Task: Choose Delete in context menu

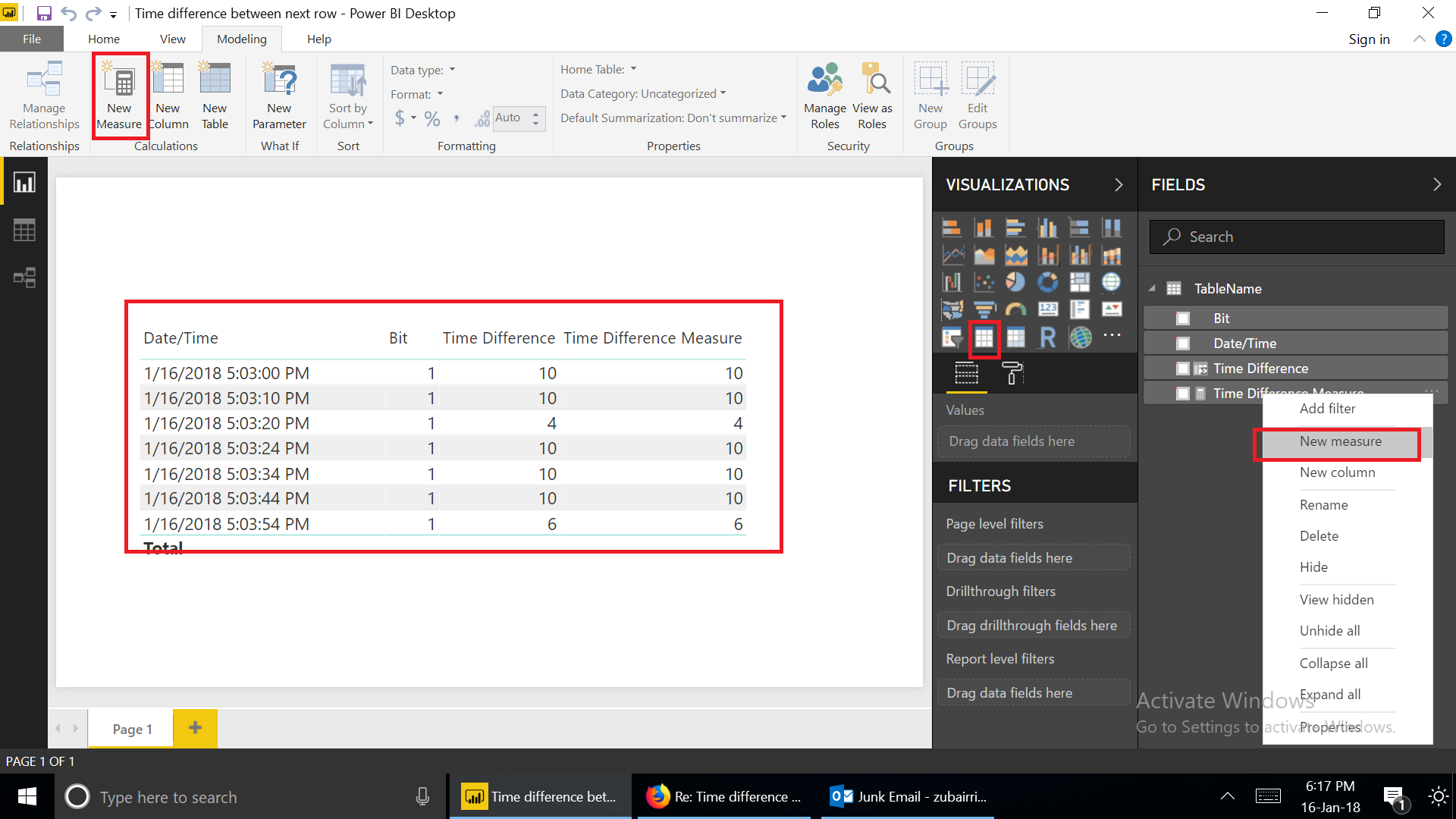Action: [x=1319, y=536]
